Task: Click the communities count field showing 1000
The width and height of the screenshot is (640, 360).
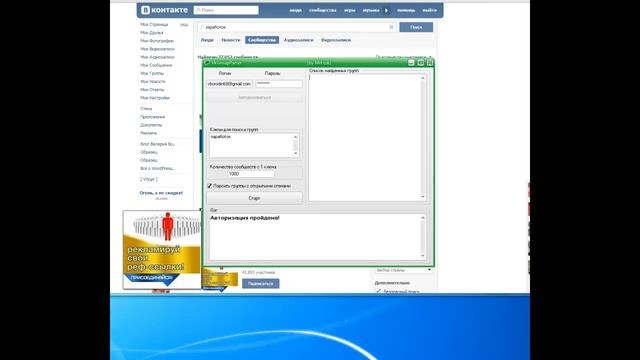Action: (x=251, y=174)
